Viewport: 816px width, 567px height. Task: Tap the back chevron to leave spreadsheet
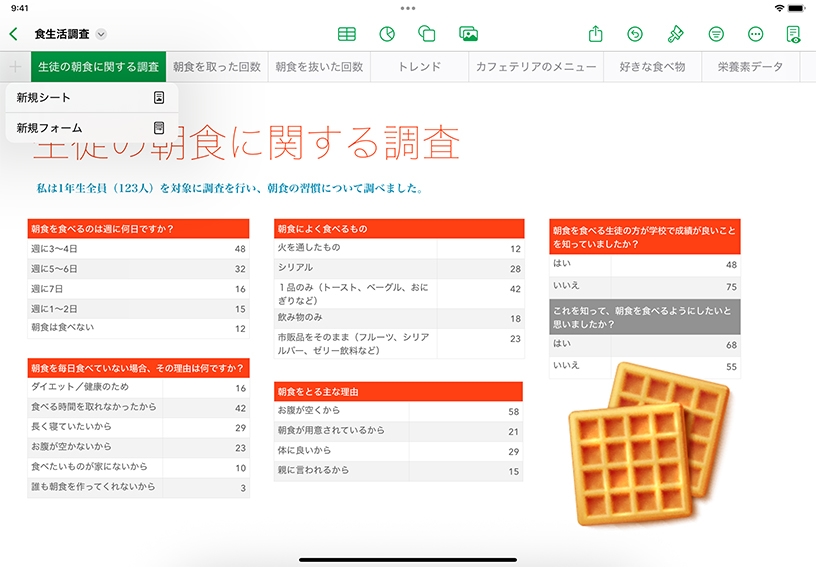13,34
